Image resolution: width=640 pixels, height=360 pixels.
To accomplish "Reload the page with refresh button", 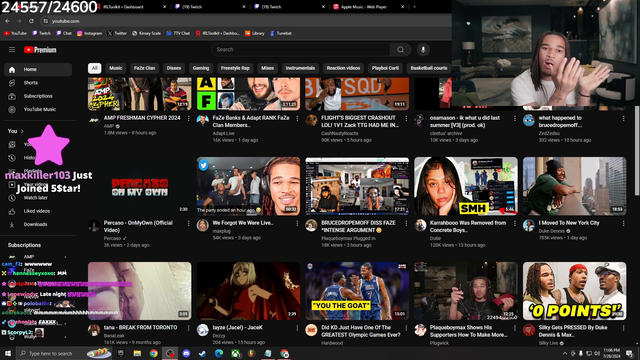I will coord(31,21).
